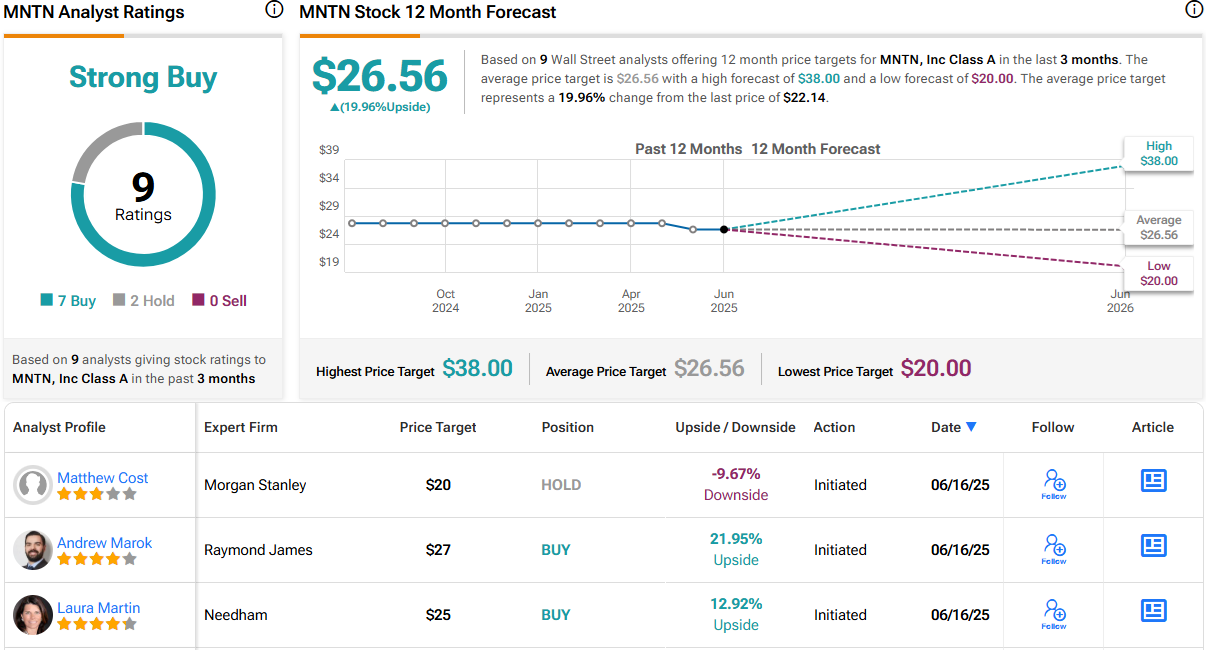Click the Jun 2025 black chart point
The width and height of the screenshot is (1209, 651).
tap(724, 229)
